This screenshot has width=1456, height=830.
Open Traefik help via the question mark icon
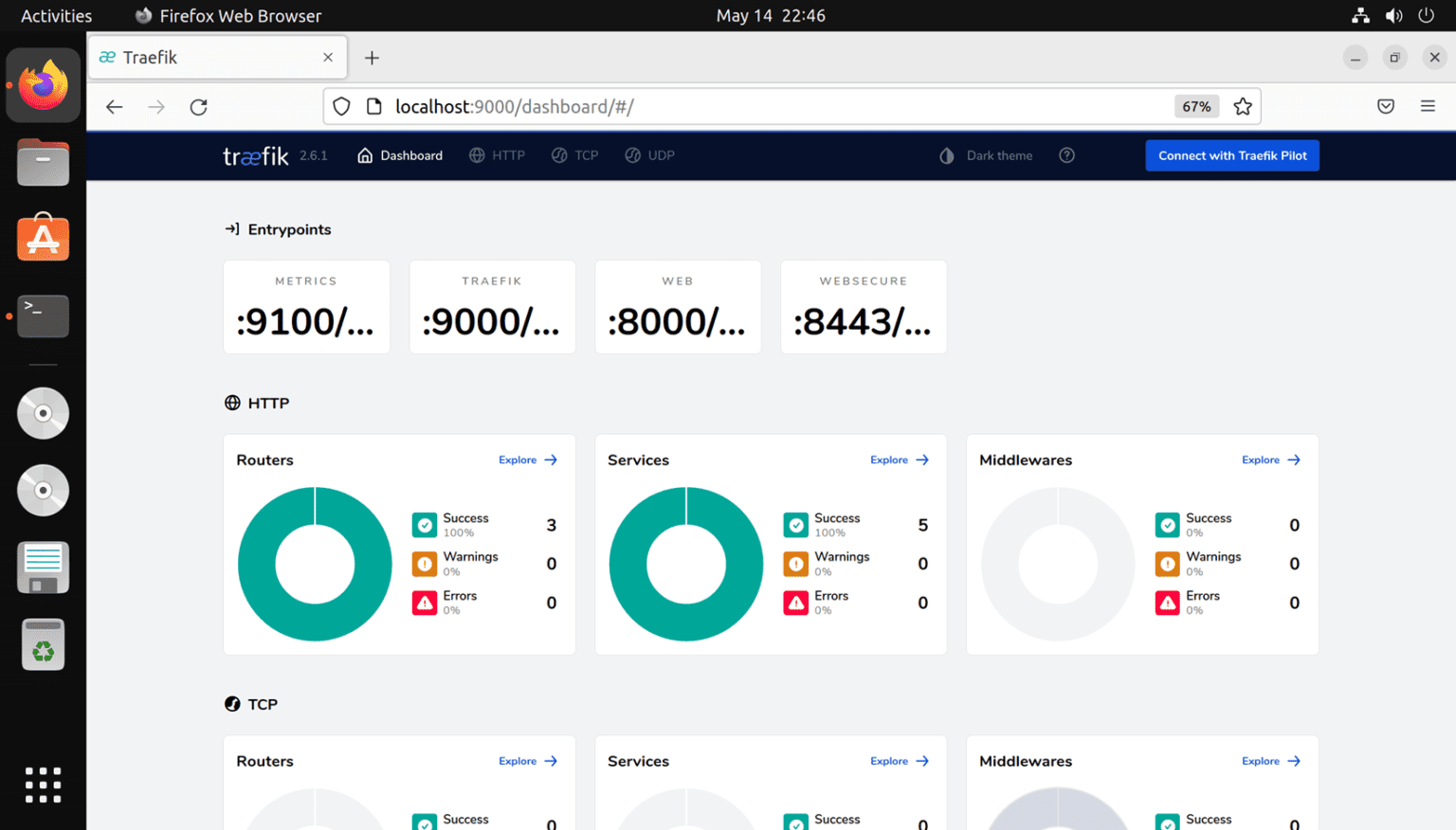coord(1066,154)
